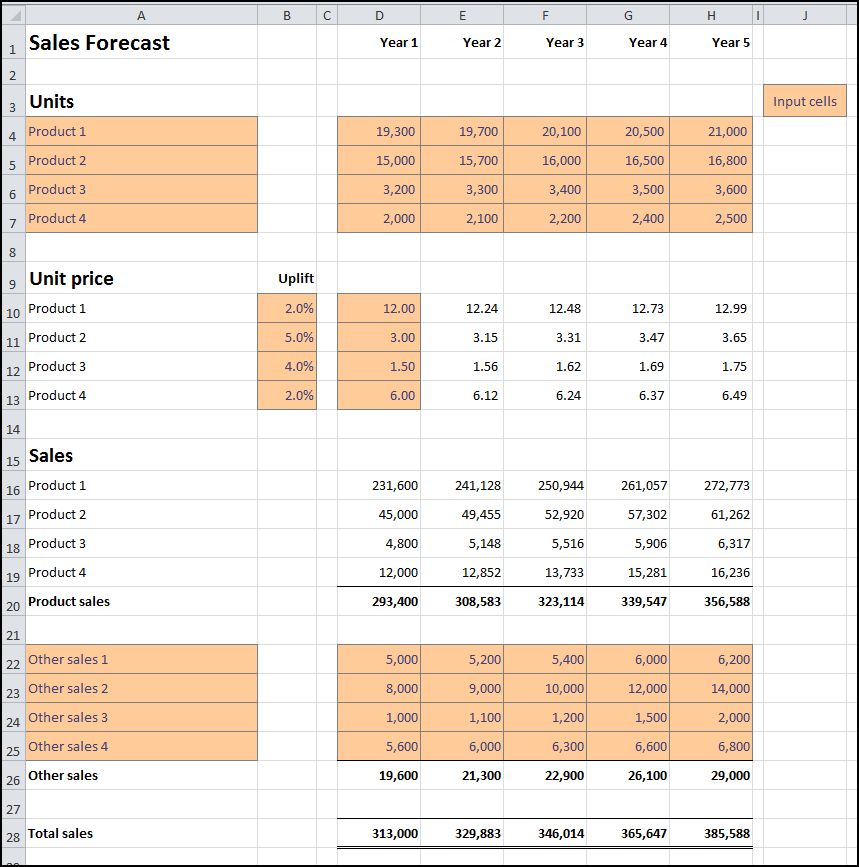Click sales value 272,773

[x=711, y=485]
